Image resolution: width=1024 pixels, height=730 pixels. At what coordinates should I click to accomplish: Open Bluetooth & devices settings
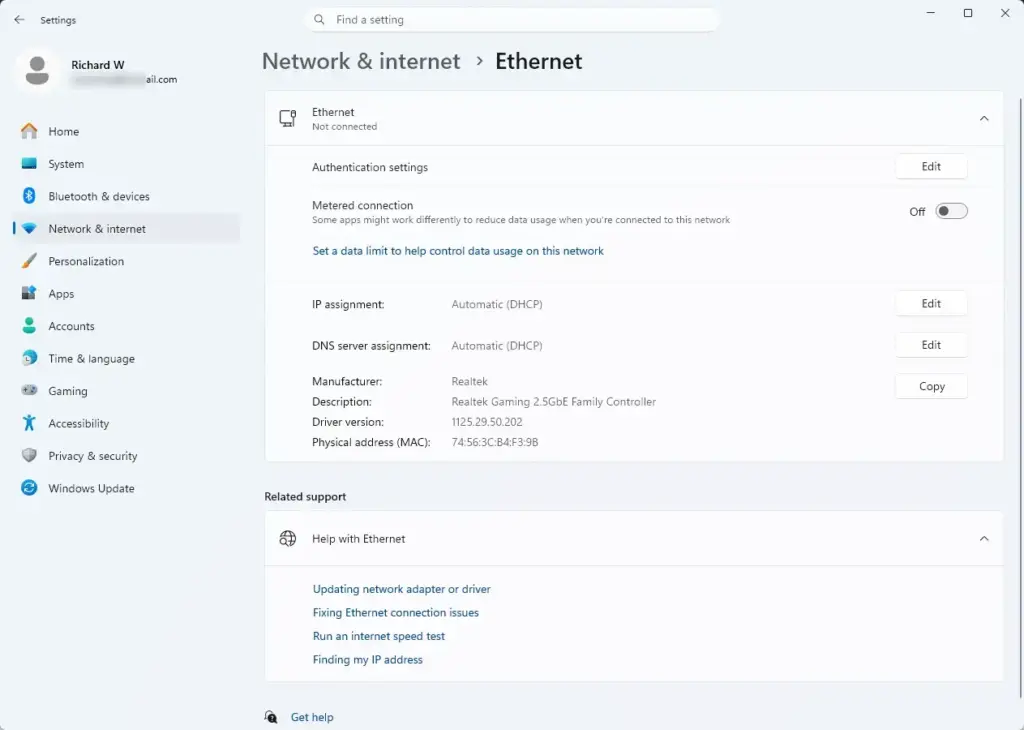(127, 197)
